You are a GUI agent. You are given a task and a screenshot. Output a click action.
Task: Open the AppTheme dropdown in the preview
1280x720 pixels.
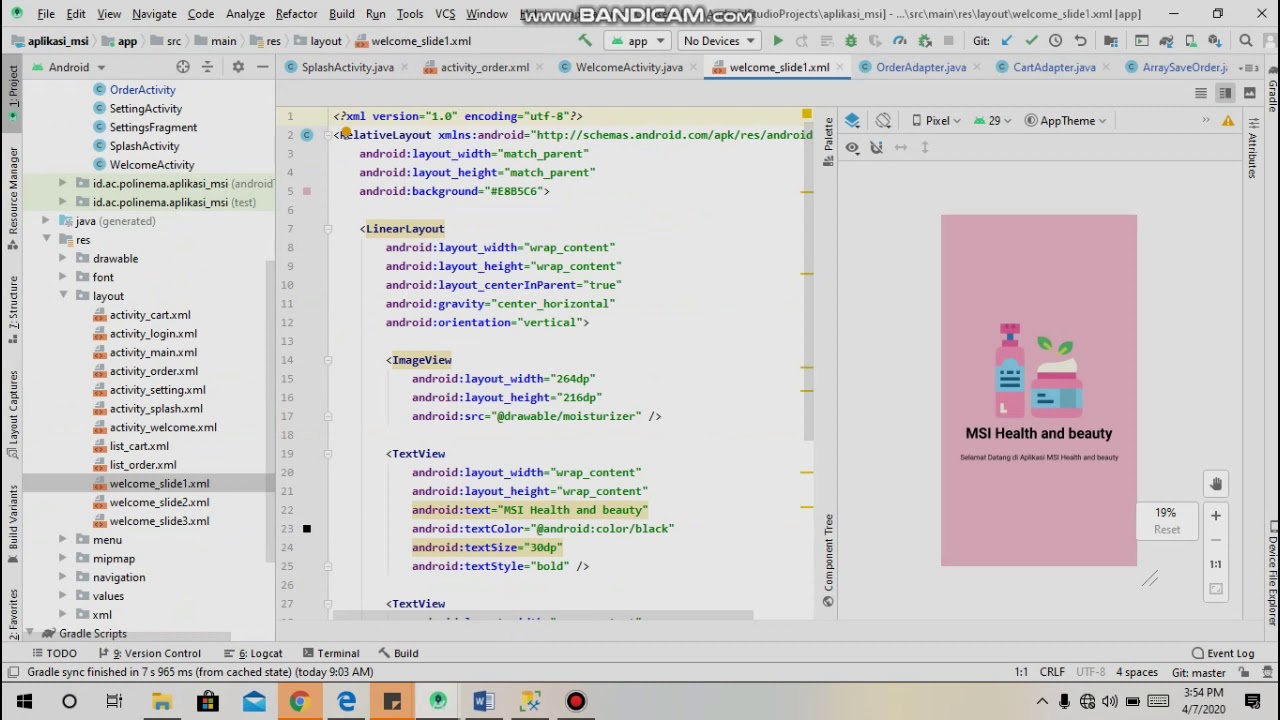1066,121
